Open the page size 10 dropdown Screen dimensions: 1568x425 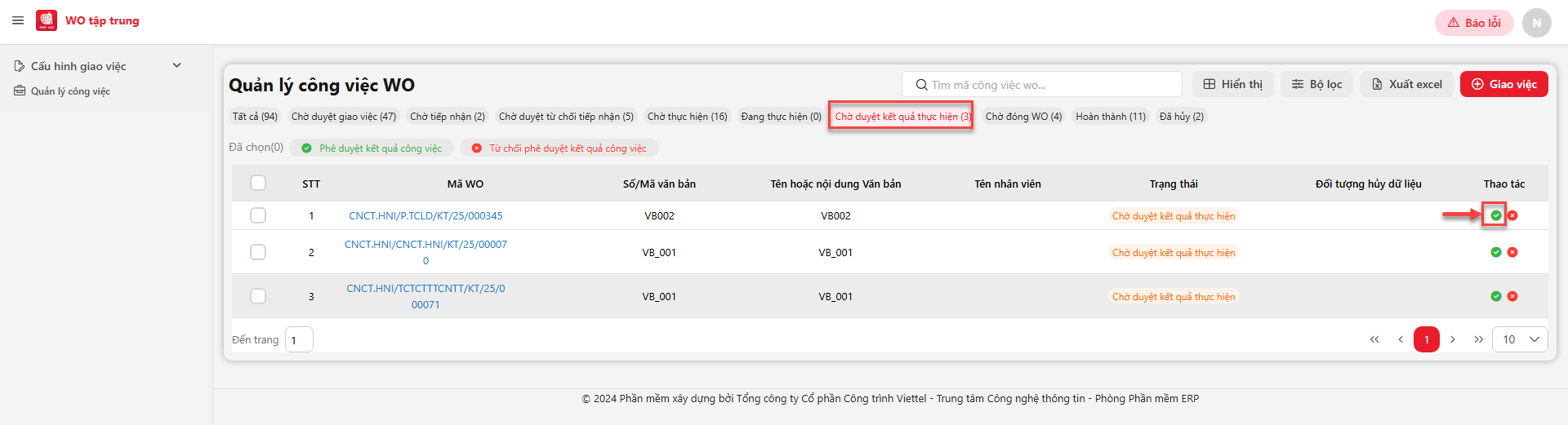tap(1520, 339)
